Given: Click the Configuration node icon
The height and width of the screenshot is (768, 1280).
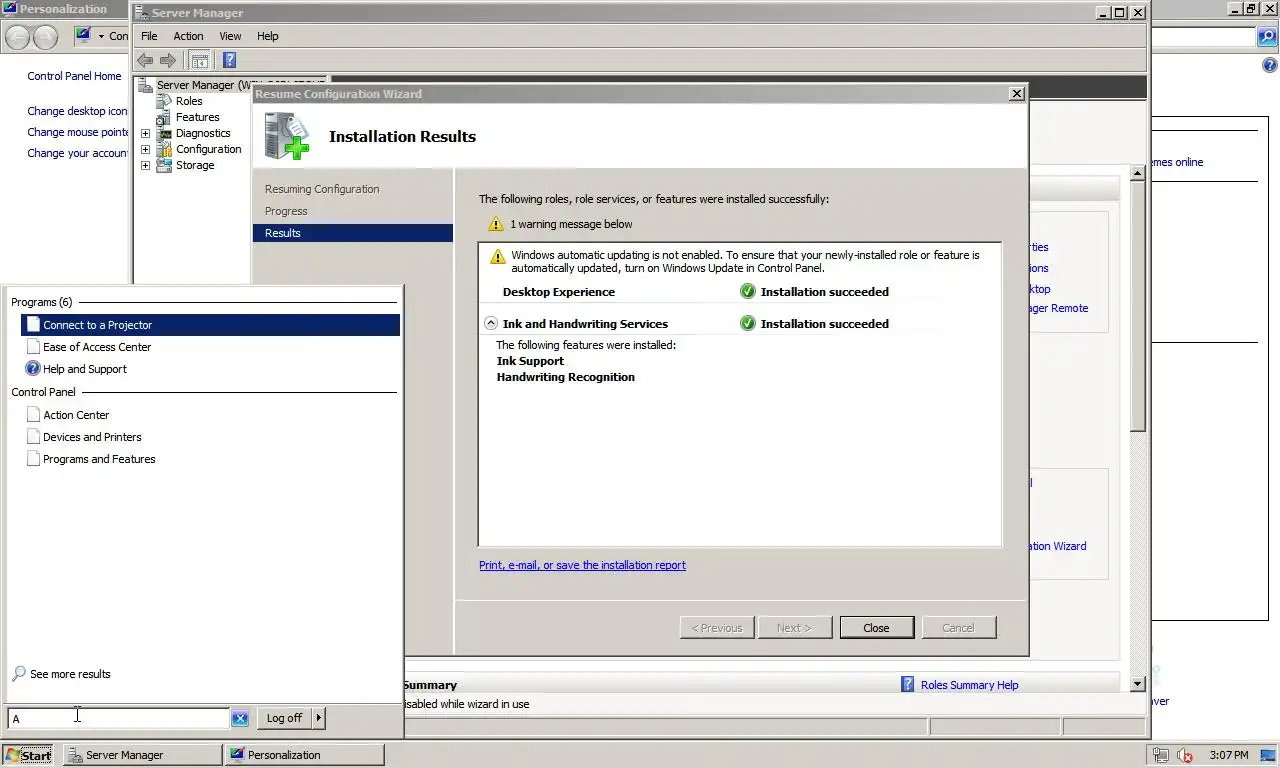Looking at the screenshot, I should pyautogui.click(x=164, y=149).
